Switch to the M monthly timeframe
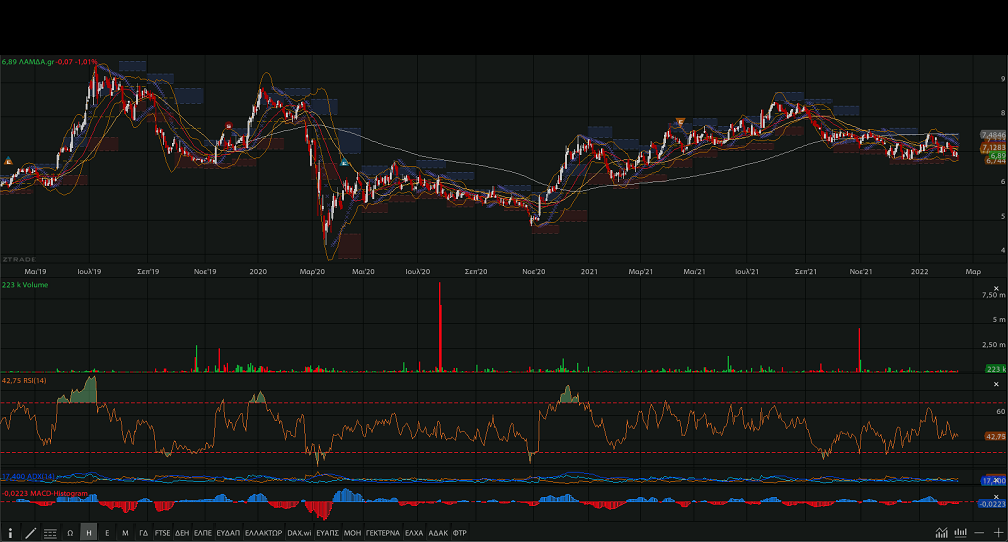1008x542 pixels. [x=125, y=533]
